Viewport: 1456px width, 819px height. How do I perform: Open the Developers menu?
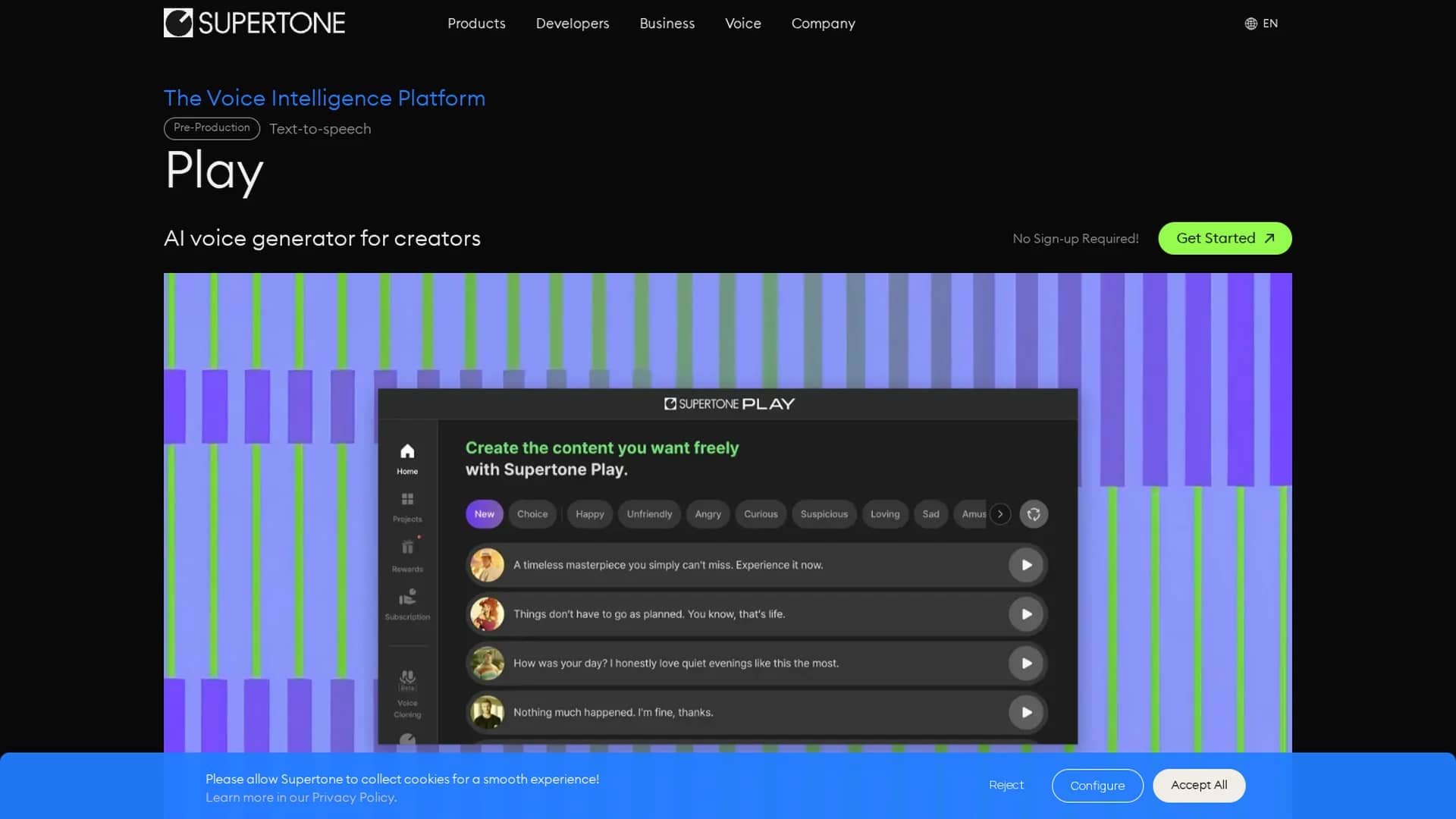pos(573,24)
